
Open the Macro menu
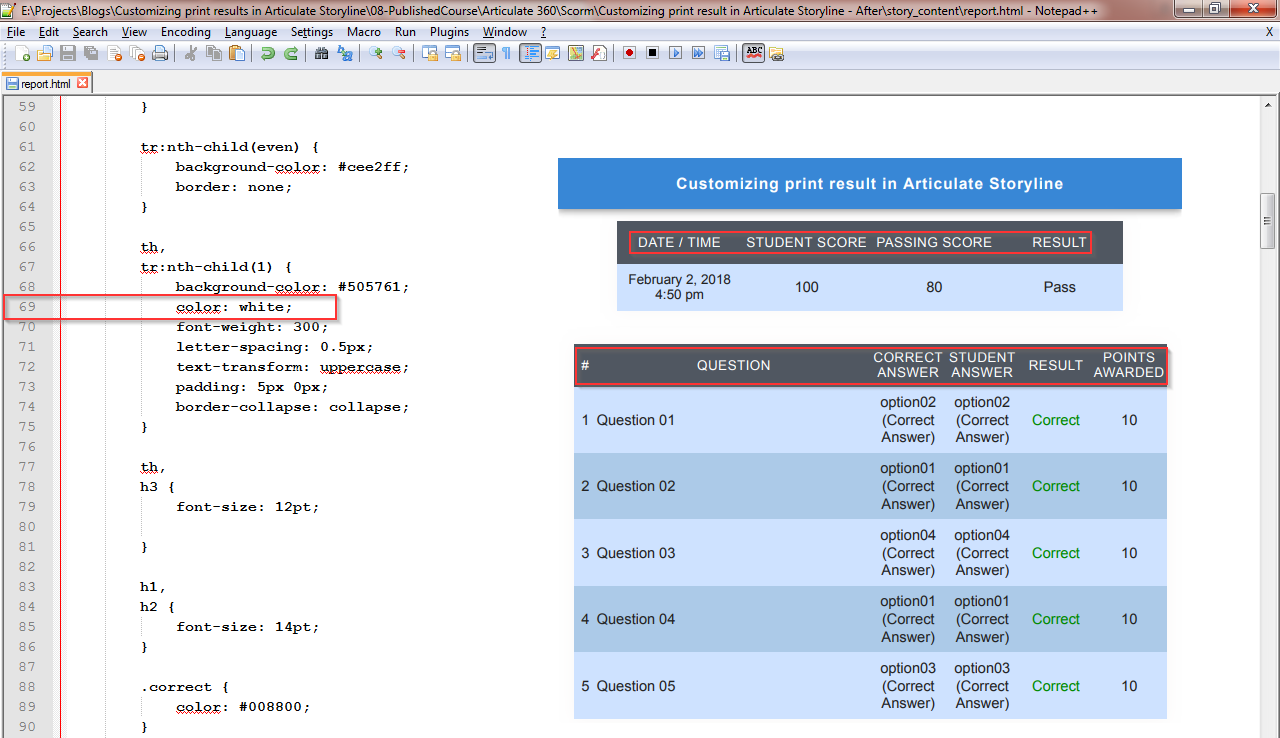click(x=364, y=32)
